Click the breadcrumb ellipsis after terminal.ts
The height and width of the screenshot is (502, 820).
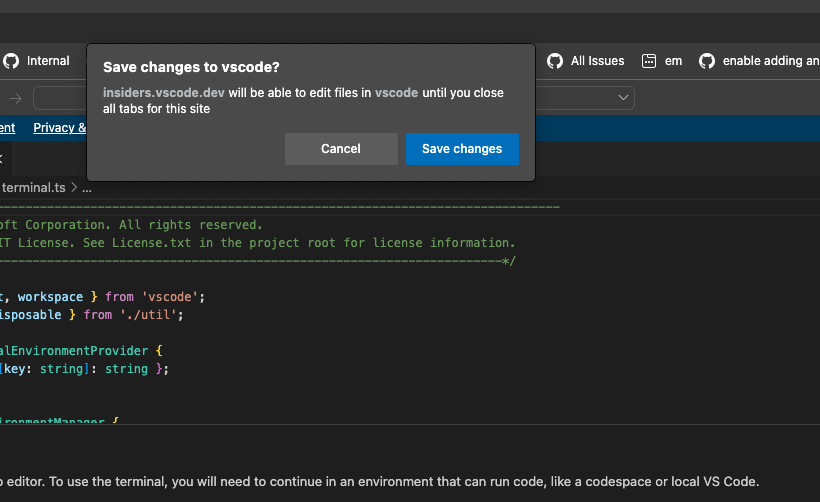(87, 187)
